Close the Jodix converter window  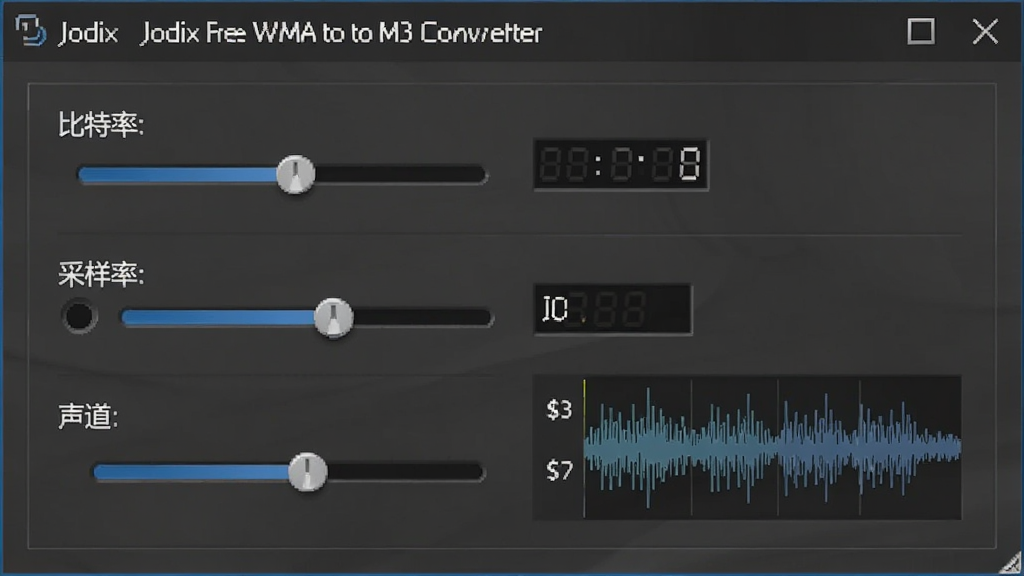tap(985, 31)
